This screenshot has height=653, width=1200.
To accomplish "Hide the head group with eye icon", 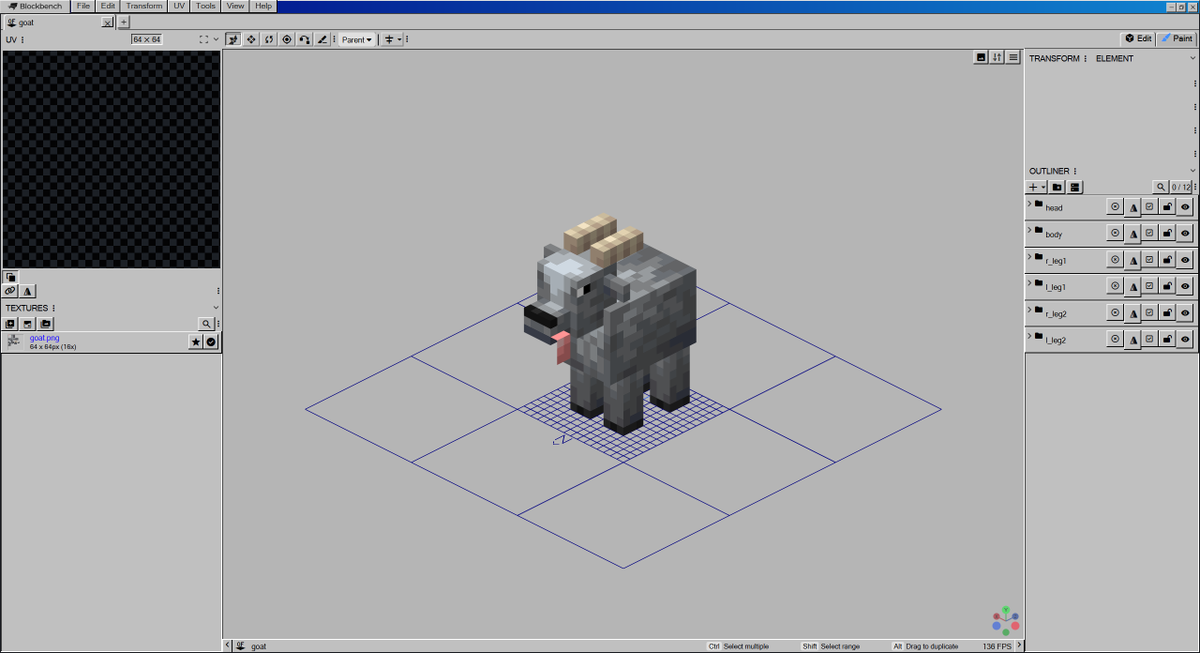I will click(1185, 207).
